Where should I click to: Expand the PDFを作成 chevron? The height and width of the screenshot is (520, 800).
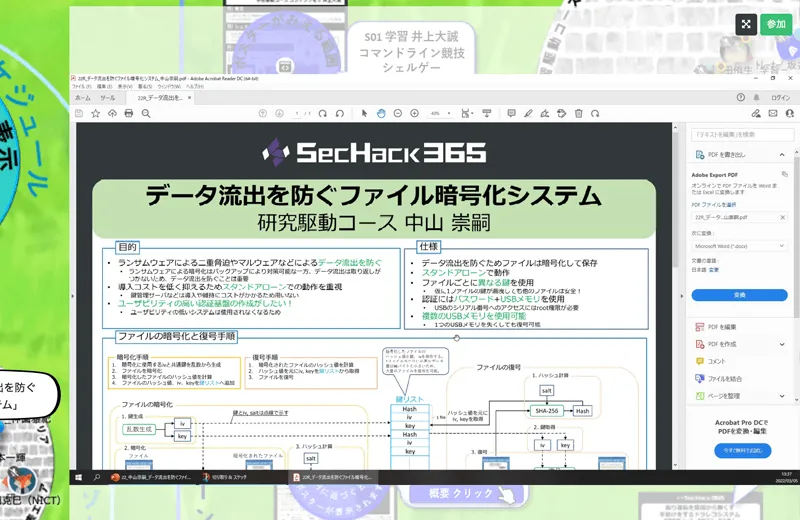pos(782,344)
